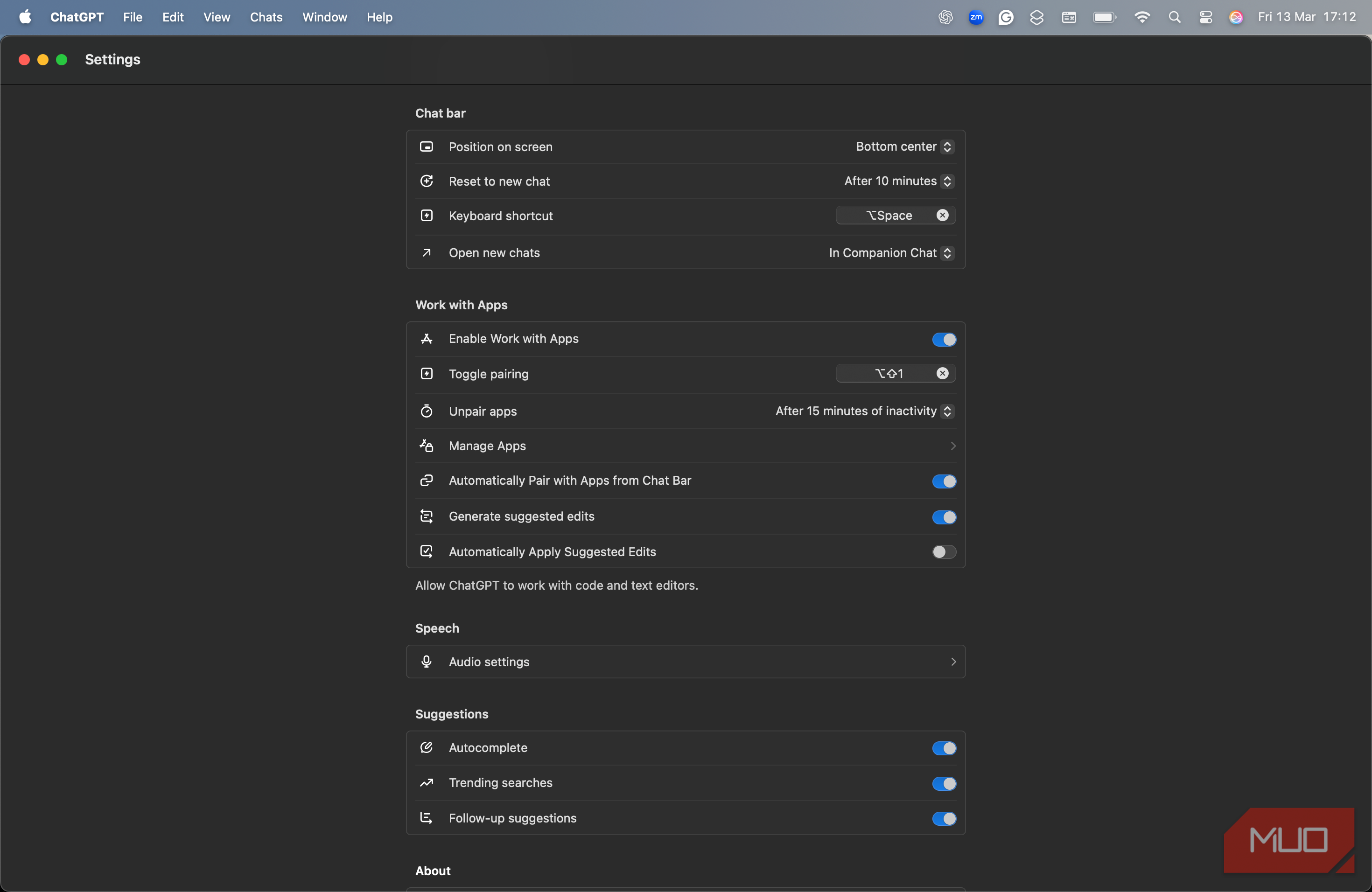Open the After 10 minutes dropdown
This screenshot has height=892, width=1372.
[899, 181]
